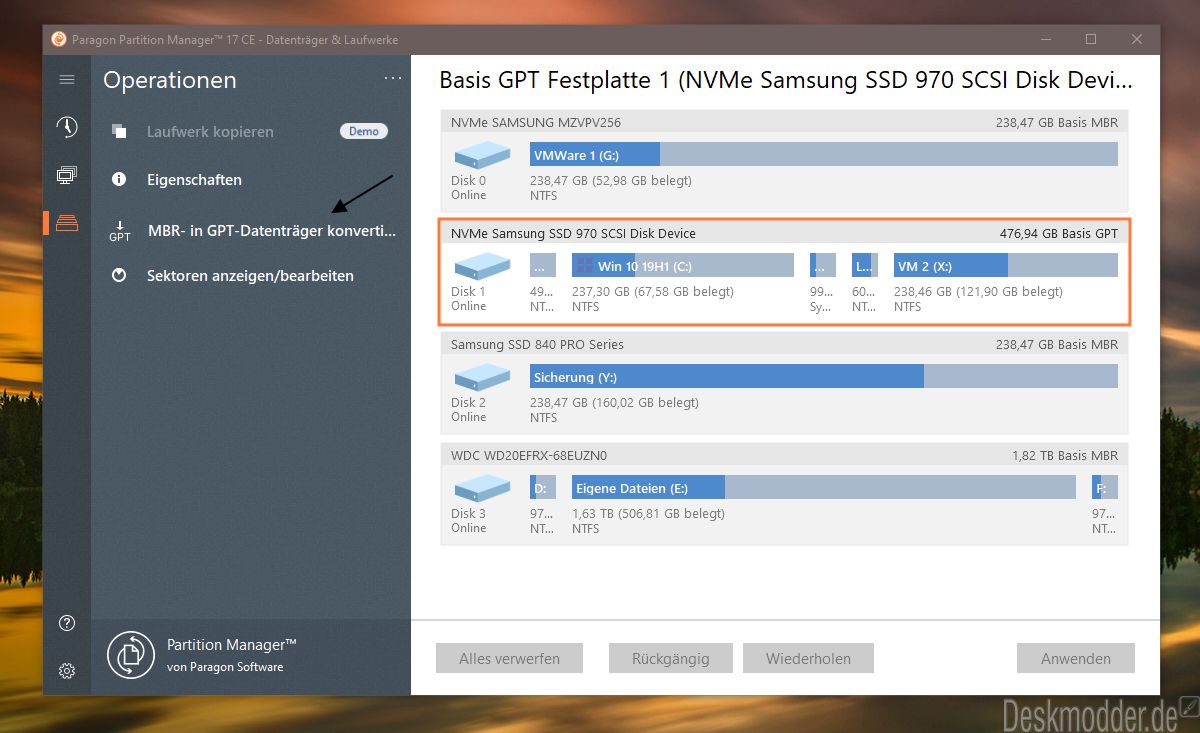
Task: Click the Paragon app icon in title bar
Action: coord(59,39)
